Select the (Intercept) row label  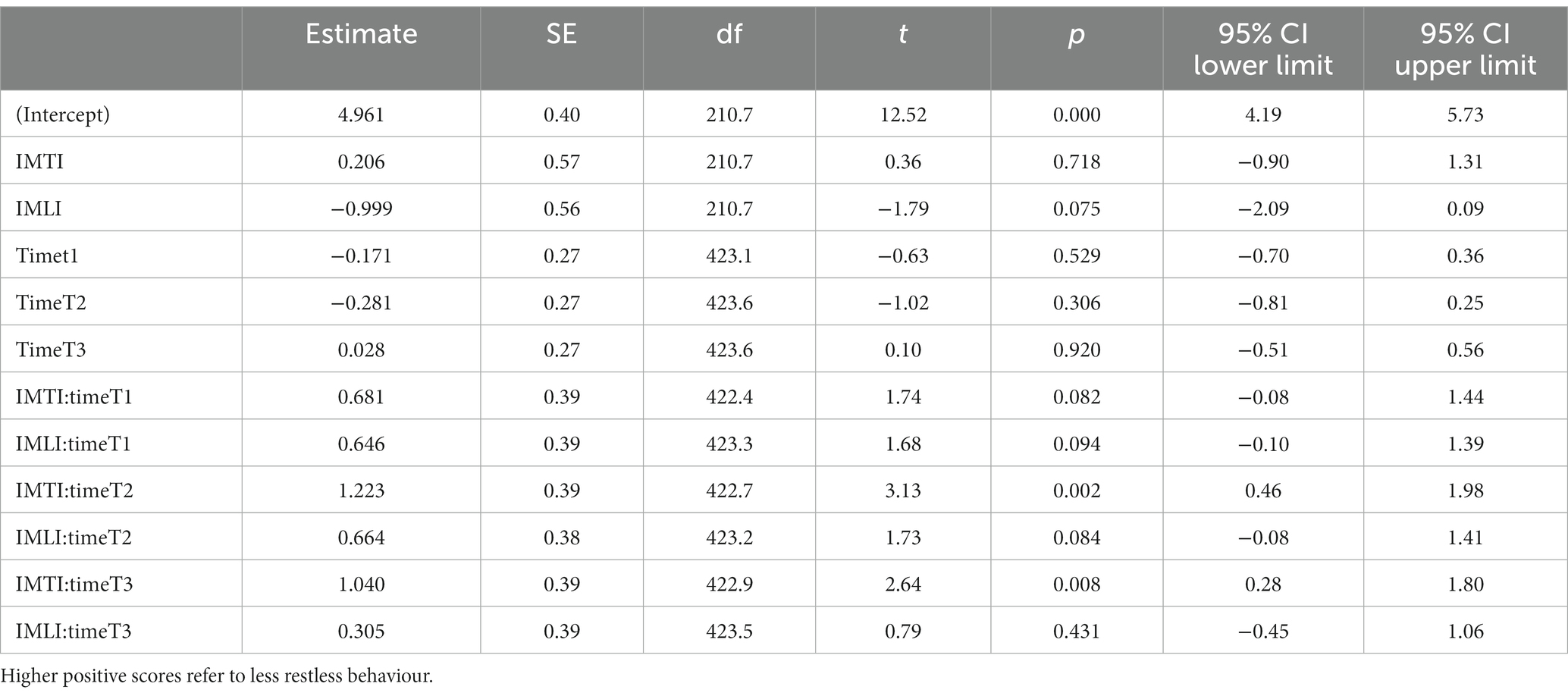pyautogui.click(x=63, y=114)
